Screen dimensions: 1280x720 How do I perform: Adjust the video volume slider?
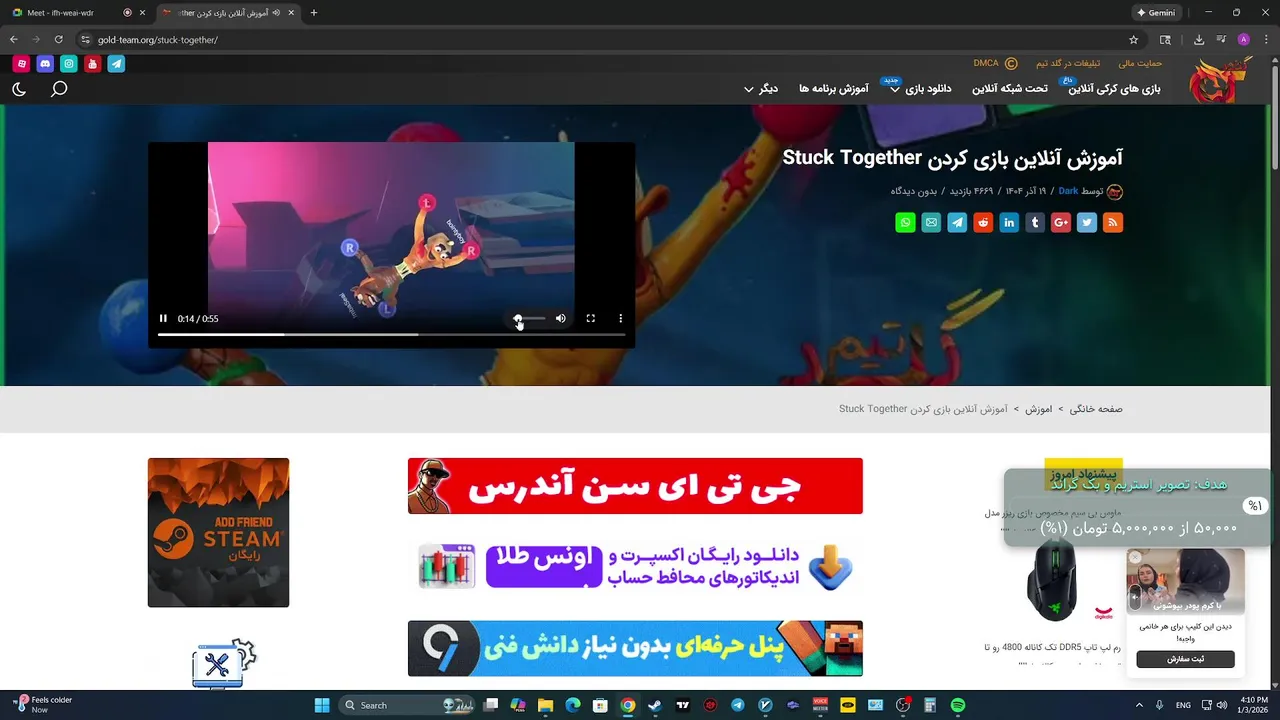(530, 319)
